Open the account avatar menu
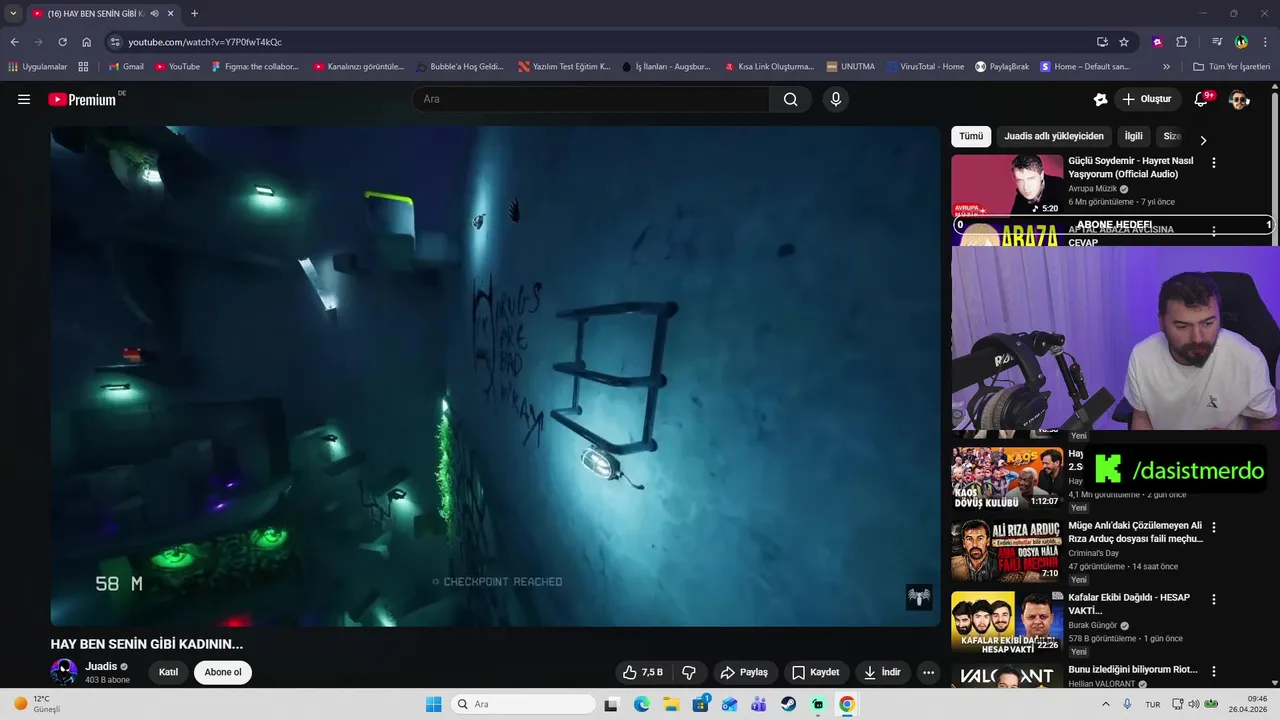 pos(1239,99)
